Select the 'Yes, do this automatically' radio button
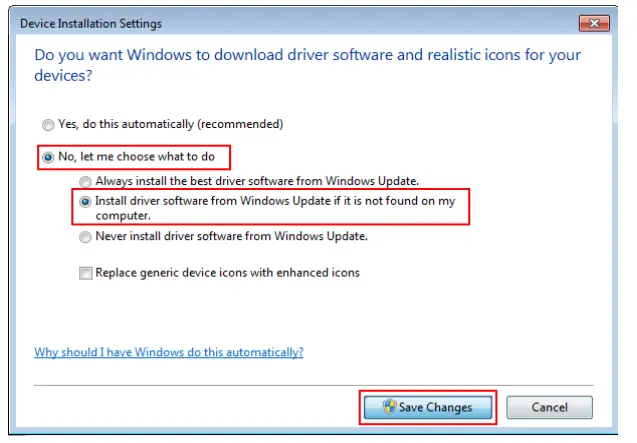Image resolution: width=637 pixels, height=443 pixels. [47, 124]
